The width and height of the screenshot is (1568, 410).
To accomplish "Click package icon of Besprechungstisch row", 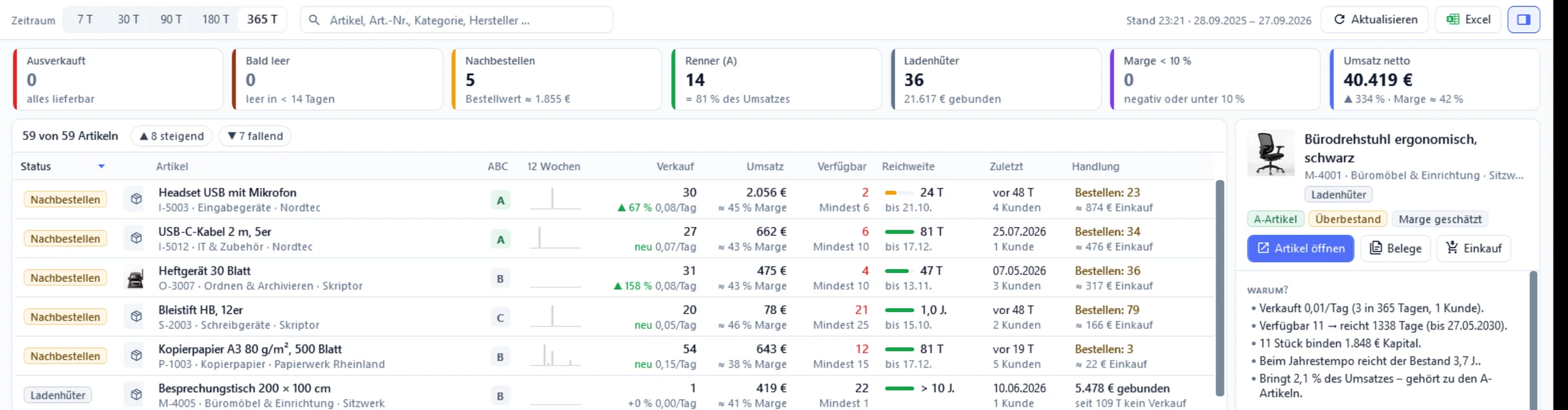I will click(136, 395).
